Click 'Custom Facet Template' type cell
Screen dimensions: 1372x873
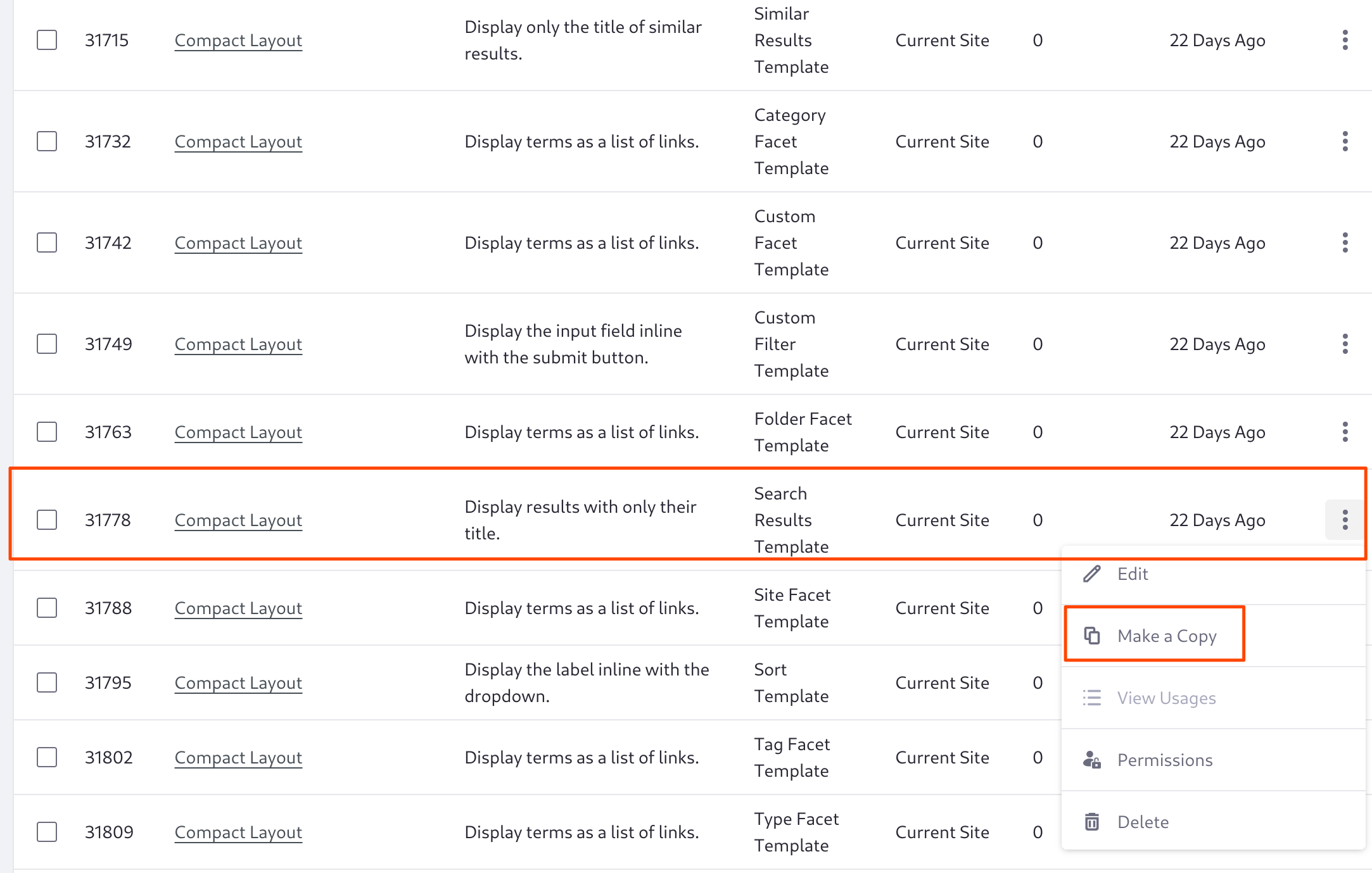[x=791, y=242]
